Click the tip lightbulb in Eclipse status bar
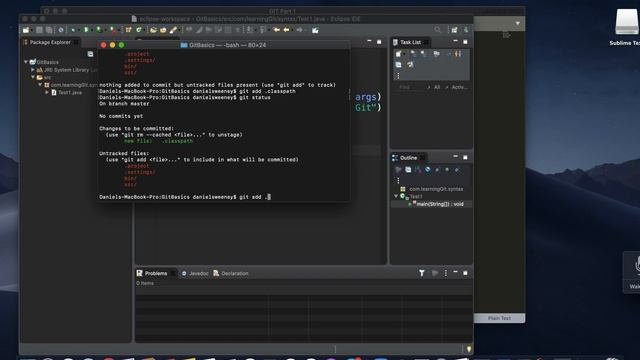The width and height of the screenshot is (640, 360). (x=469, y=349)
